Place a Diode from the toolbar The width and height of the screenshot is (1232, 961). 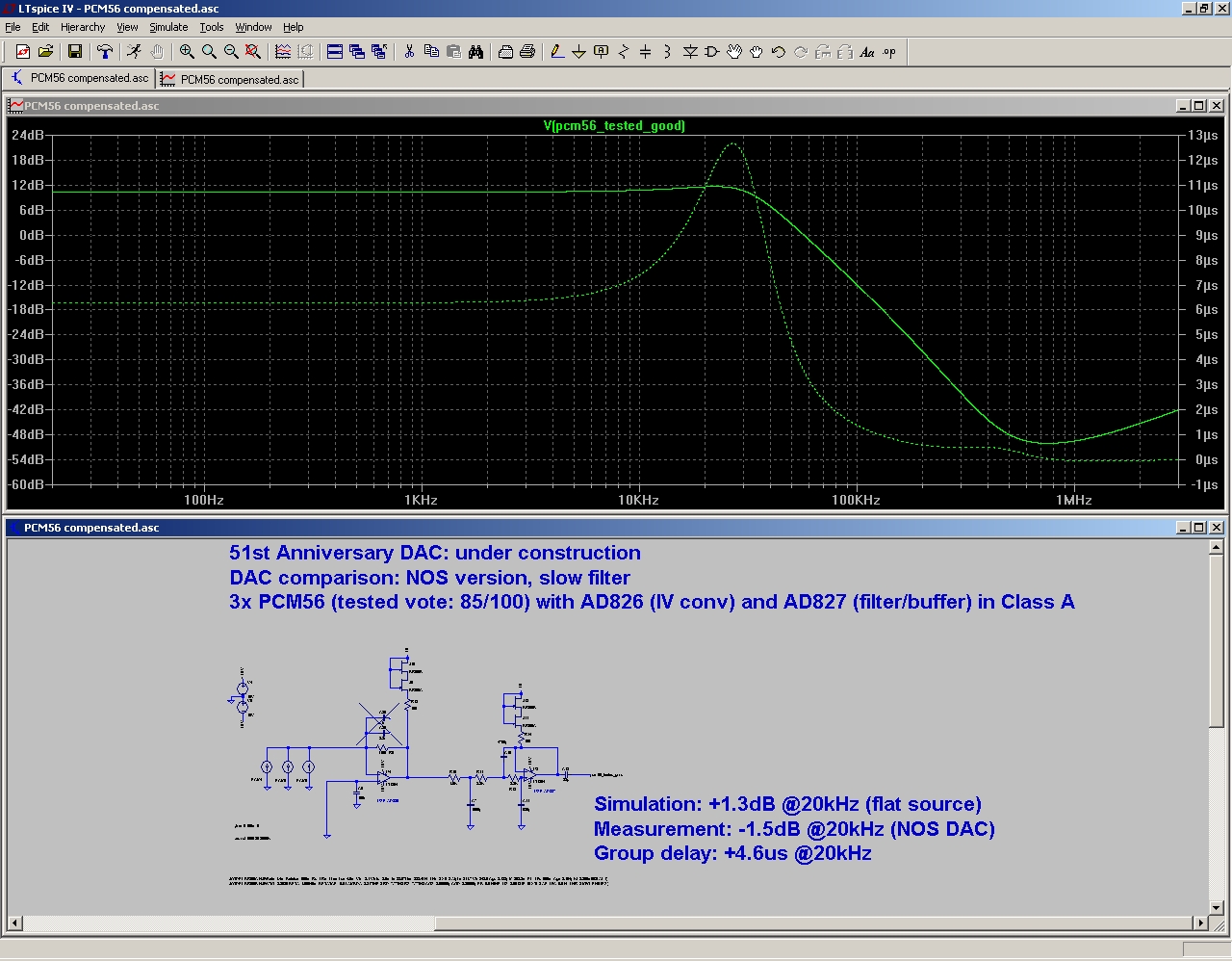point(690,52)
